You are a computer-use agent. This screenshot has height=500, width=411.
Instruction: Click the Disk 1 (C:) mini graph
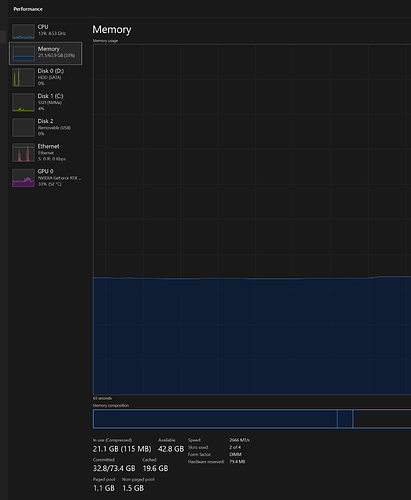(23, 102)
